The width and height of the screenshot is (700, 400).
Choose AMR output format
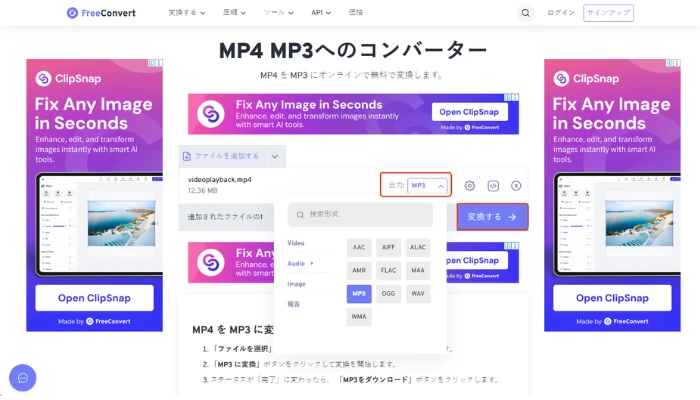pyautogui.click(x=359, y=271)
